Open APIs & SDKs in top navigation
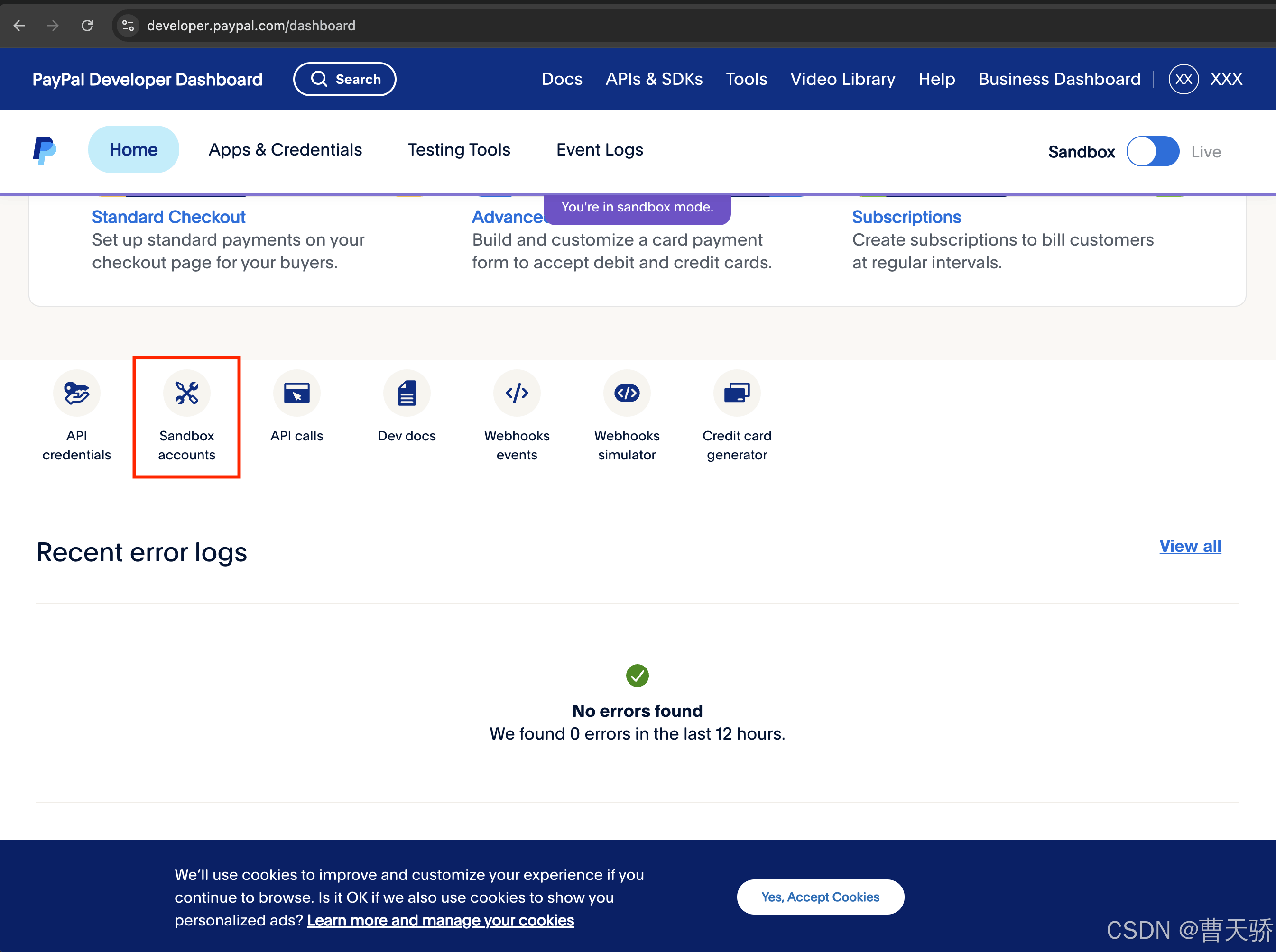 pyautogui.click(x=654, y=79)
